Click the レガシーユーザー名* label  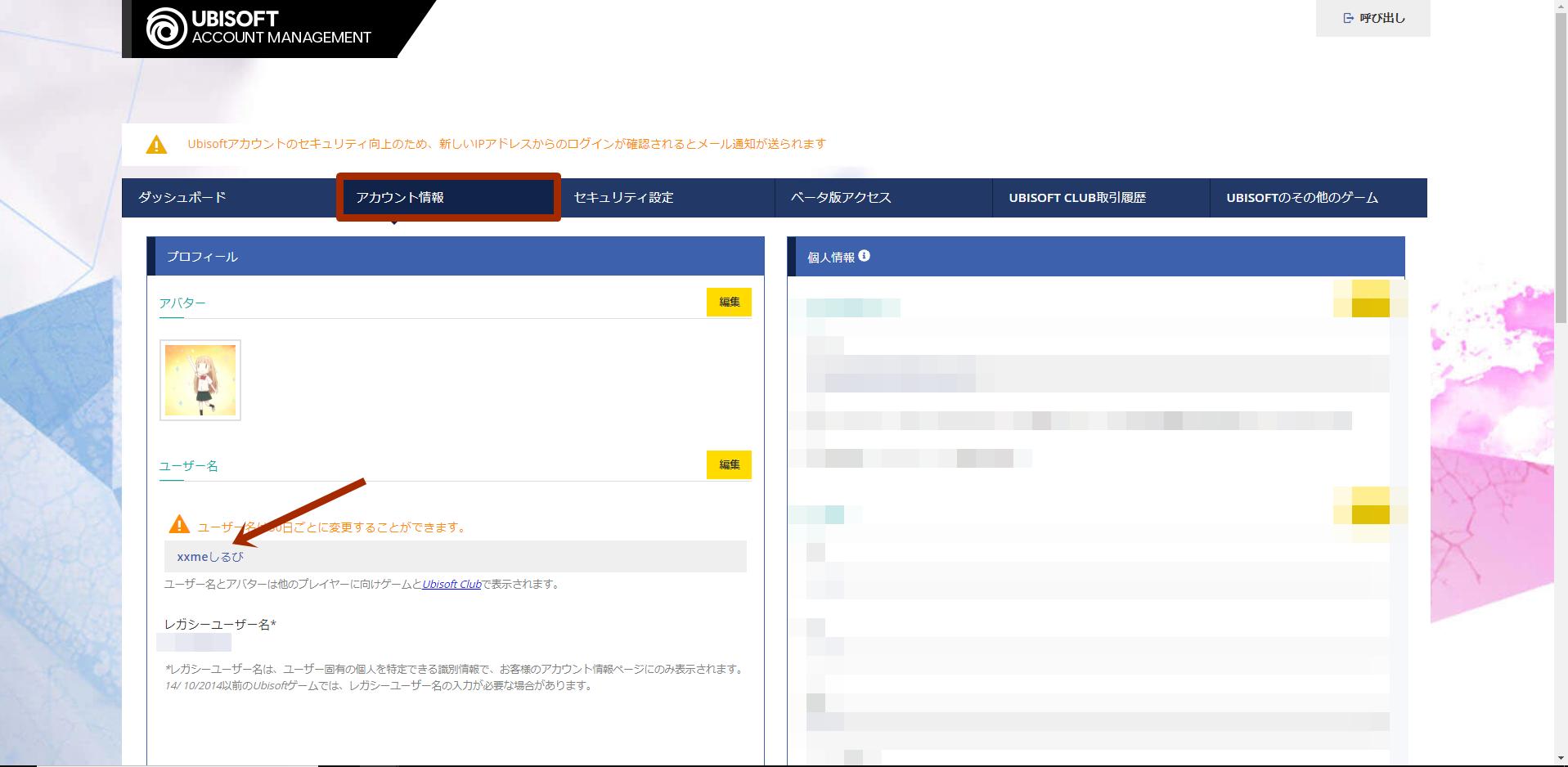click(x=220, y=625)
